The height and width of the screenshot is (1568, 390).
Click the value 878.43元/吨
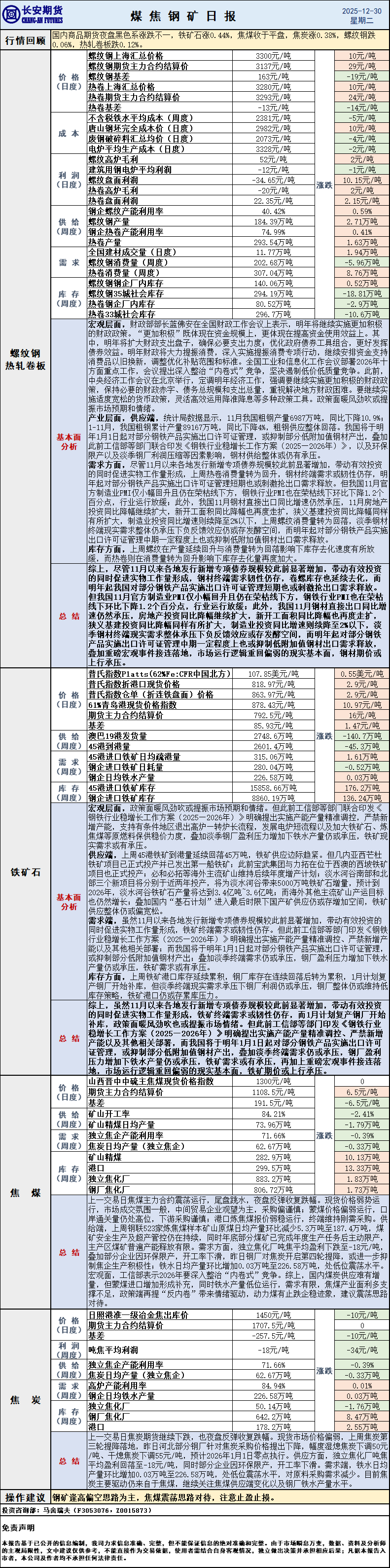[x=273, y=704]
